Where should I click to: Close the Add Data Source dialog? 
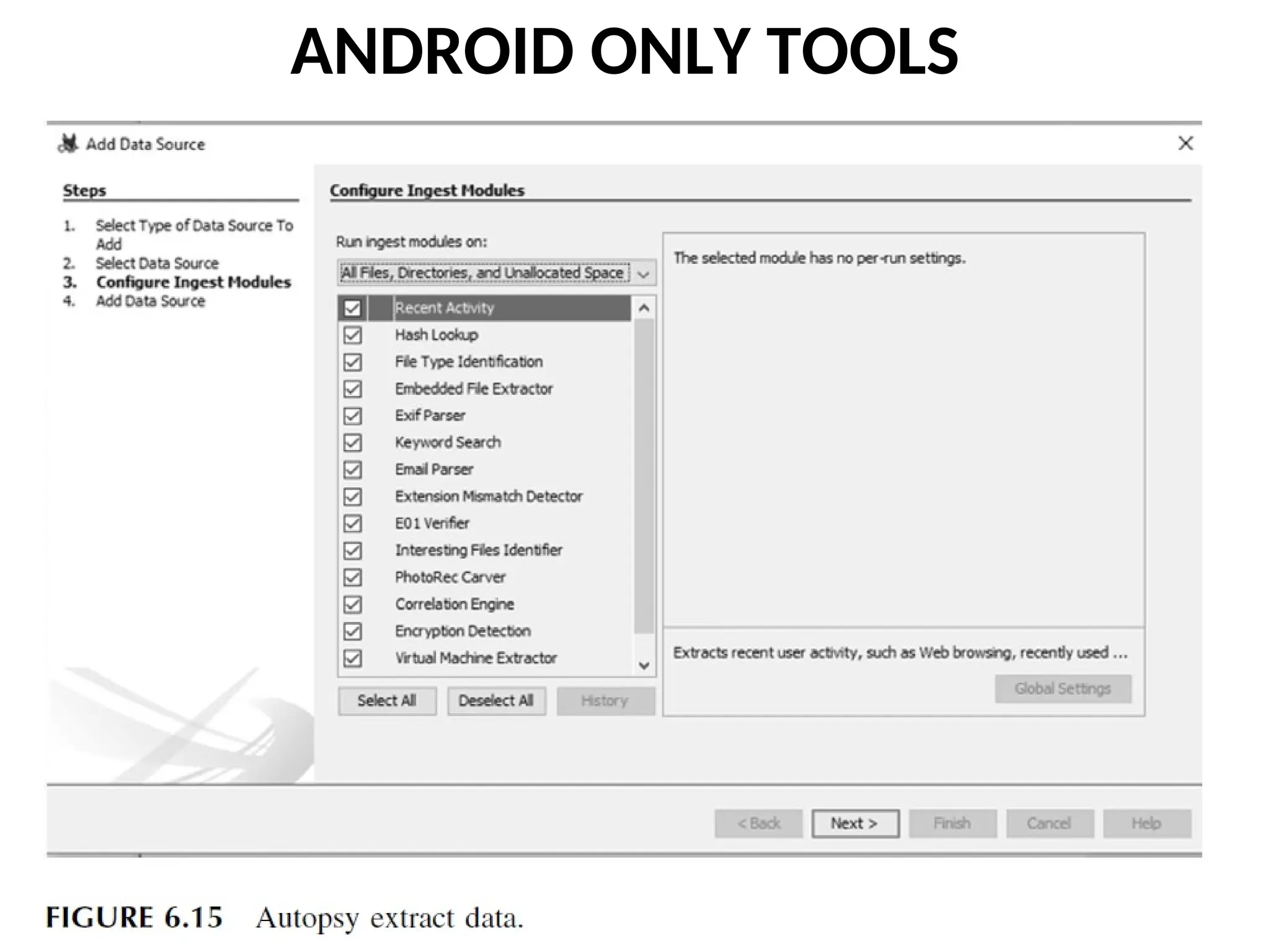1185,143
